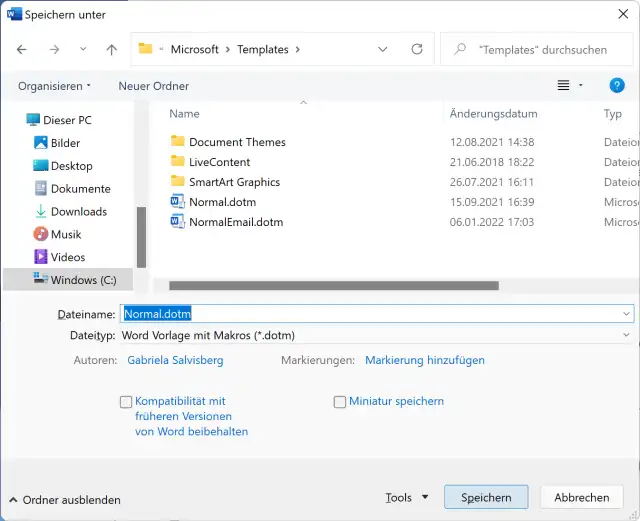Click the back navigation arrow
Image resolution: width=640 pixels, height=521 pixels.
click(x=22, y=49)
